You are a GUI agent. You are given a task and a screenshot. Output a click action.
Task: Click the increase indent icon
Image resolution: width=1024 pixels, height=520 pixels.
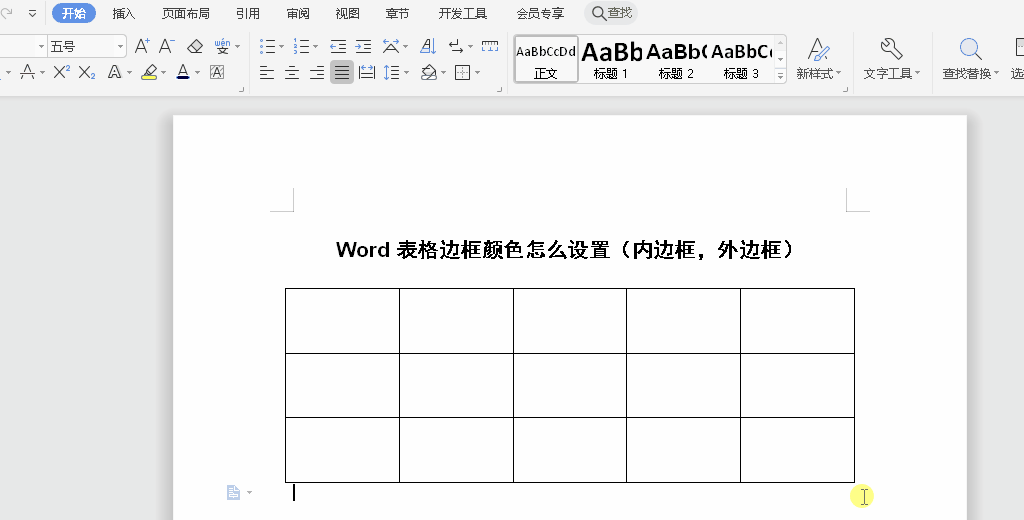point(363,46)
